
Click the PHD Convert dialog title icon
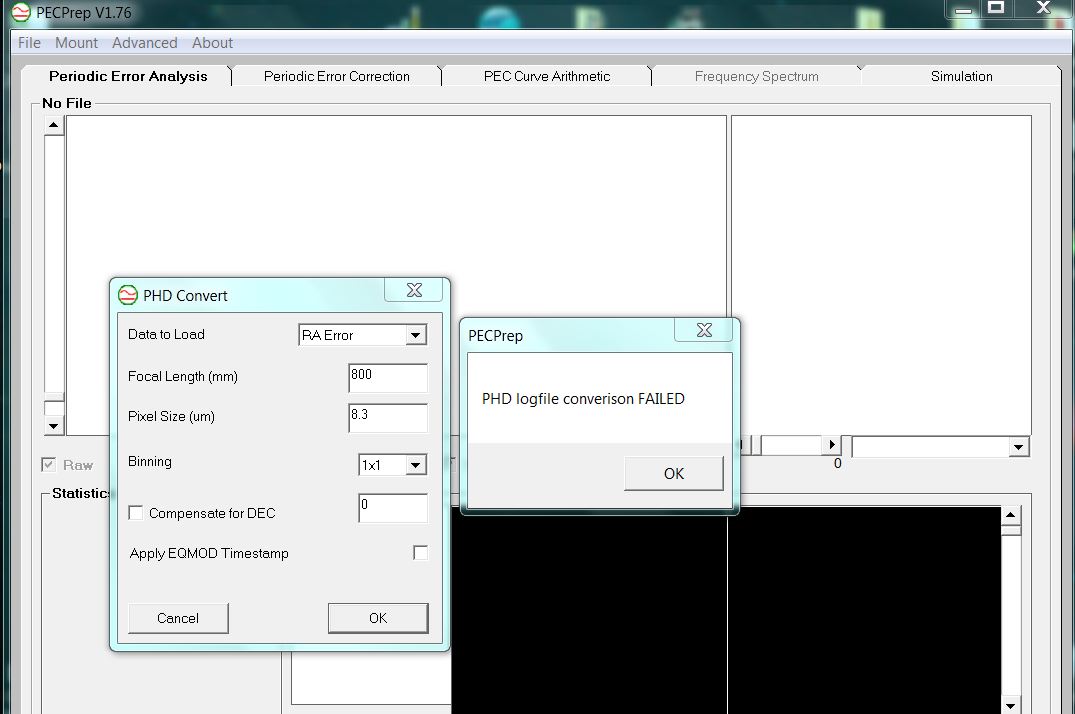[128, 295]
